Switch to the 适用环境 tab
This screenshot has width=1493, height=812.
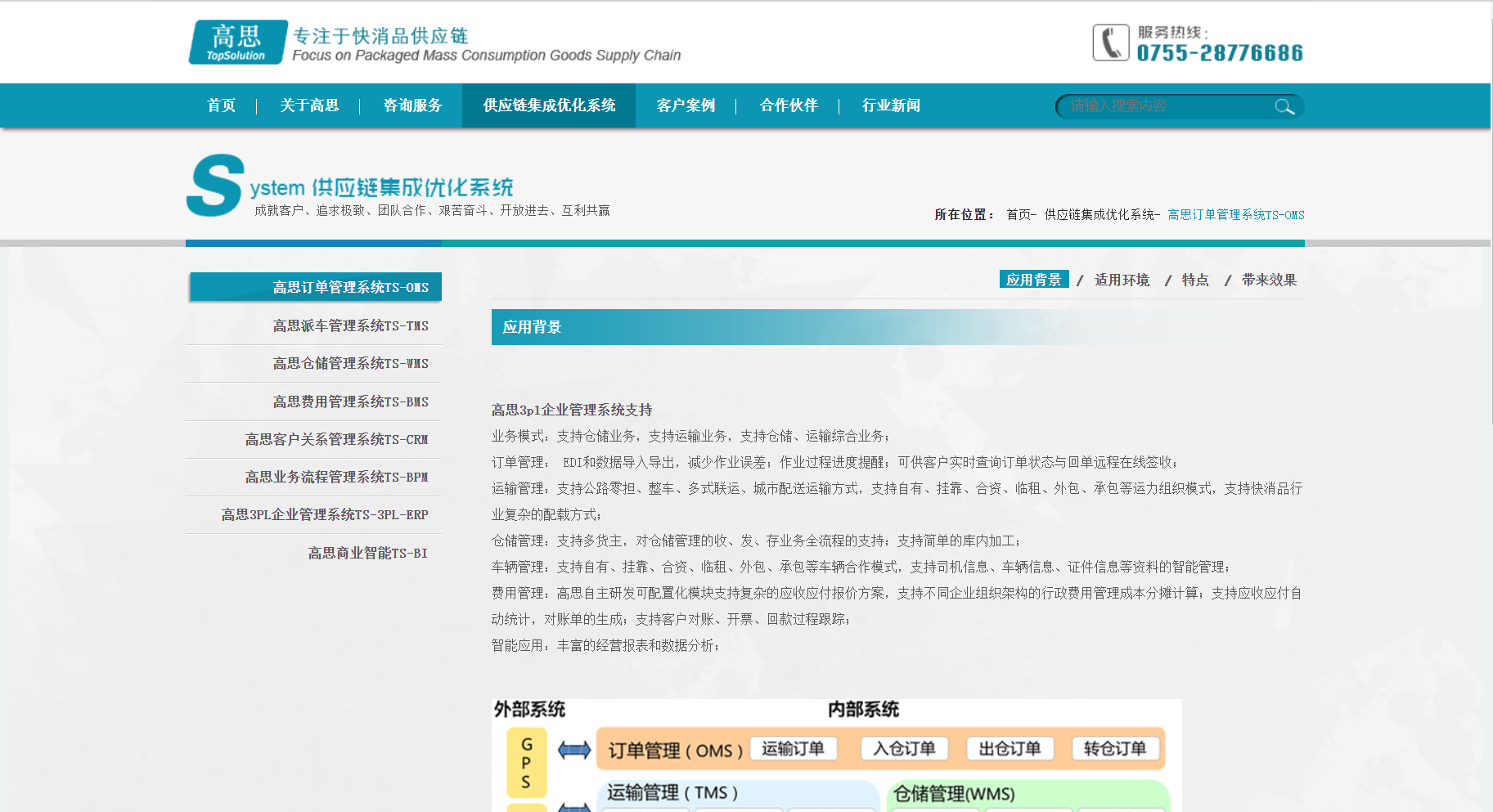(1122, 280)
